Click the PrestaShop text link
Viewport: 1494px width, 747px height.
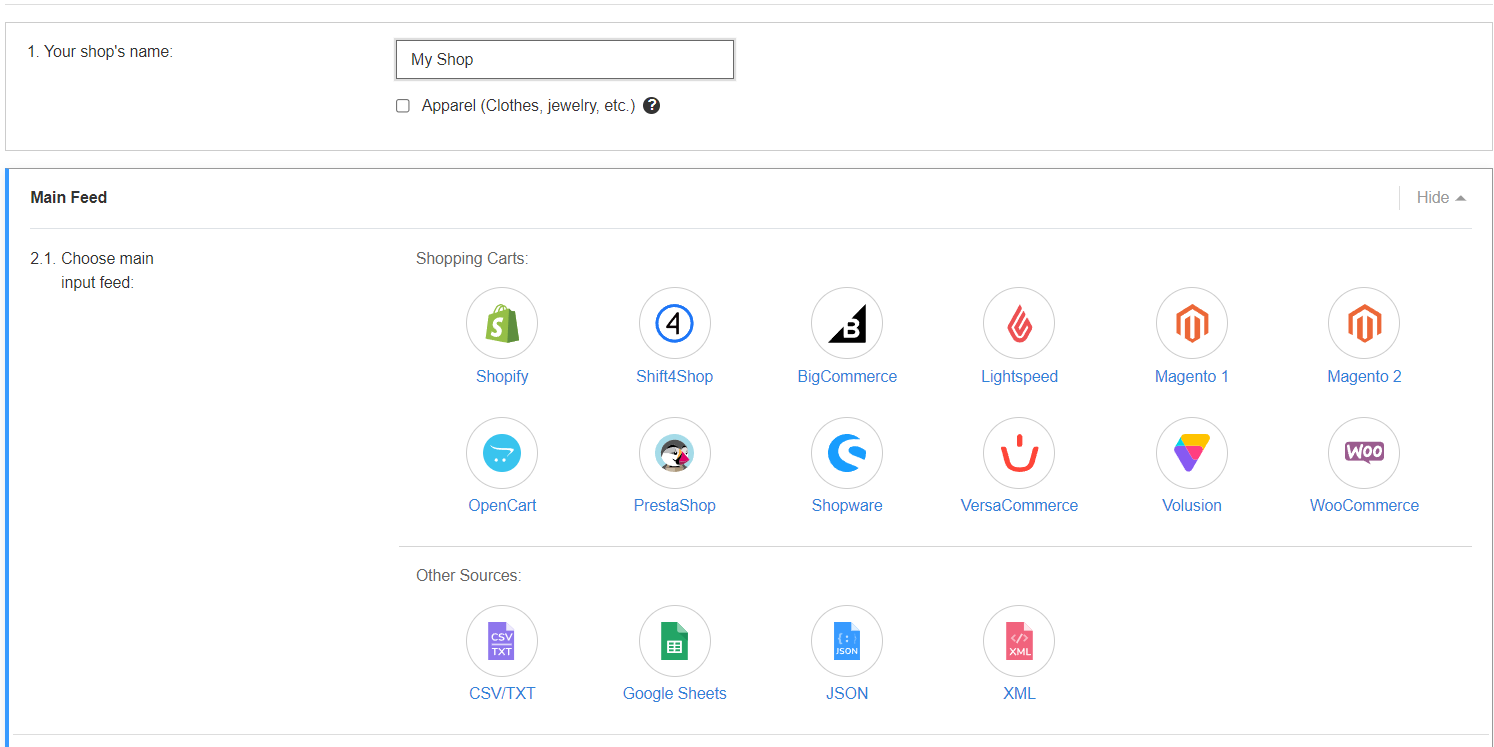coord(675,506)
